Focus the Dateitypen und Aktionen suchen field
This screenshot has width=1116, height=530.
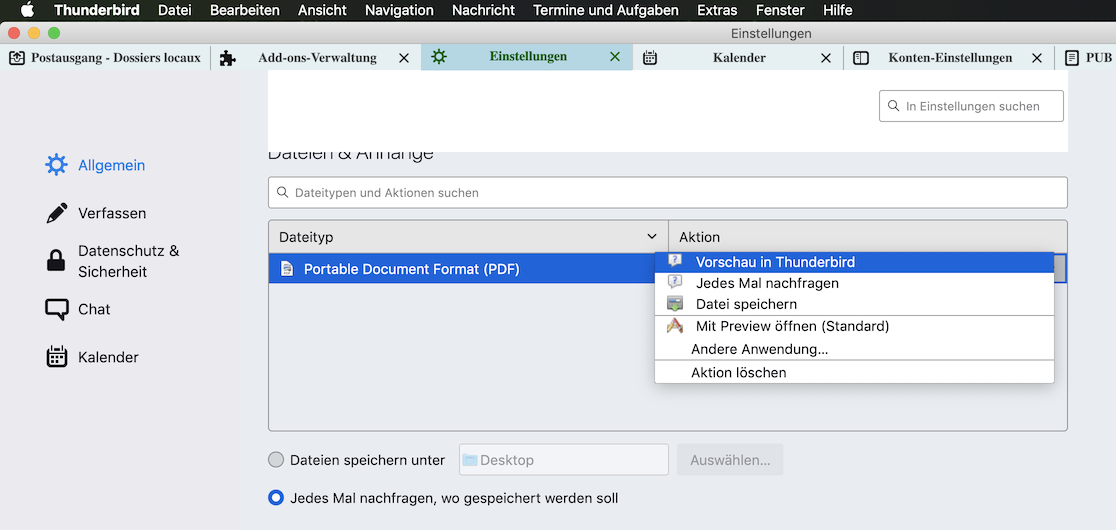pos(668,193)
